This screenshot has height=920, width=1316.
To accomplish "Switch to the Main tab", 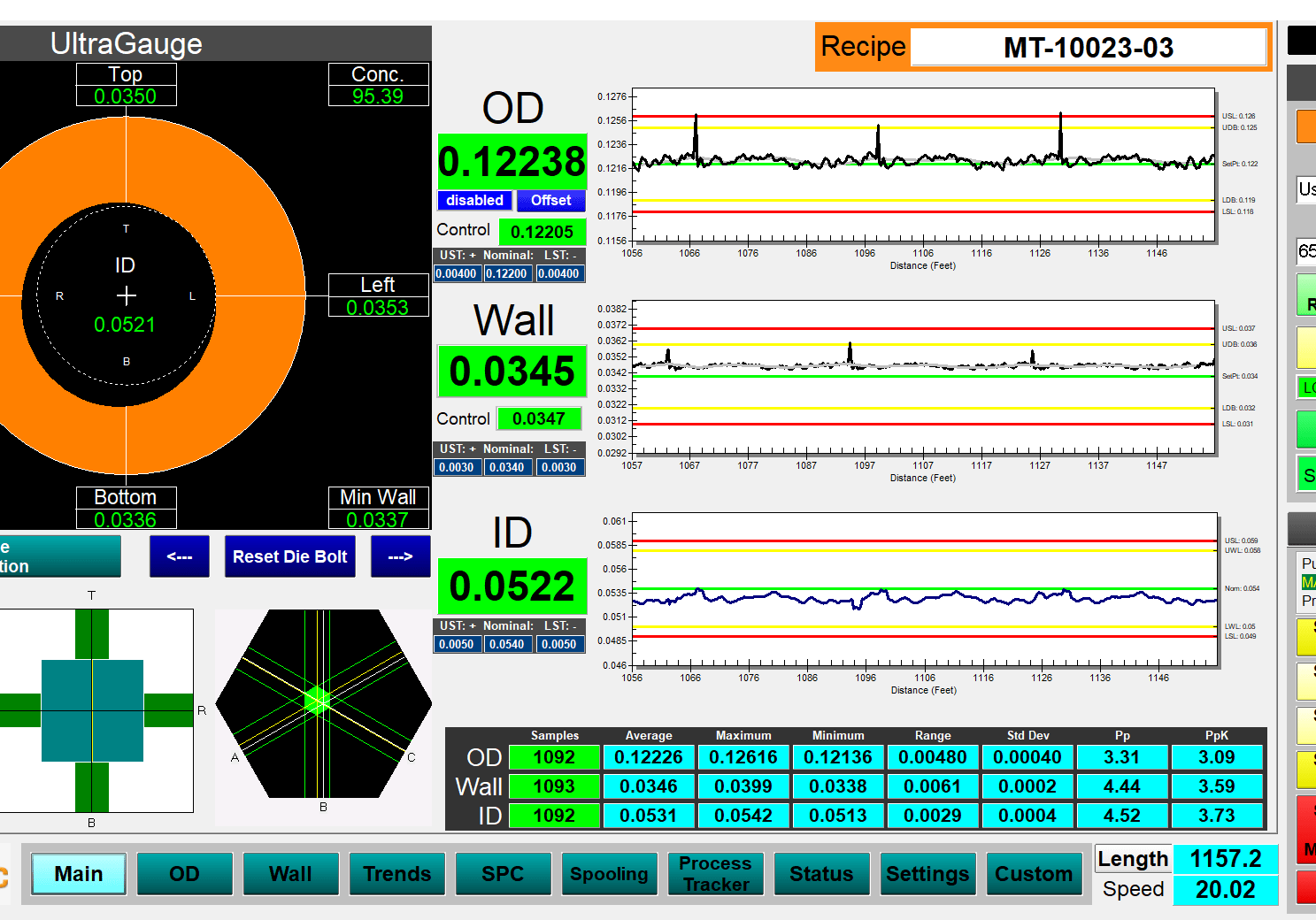I will [x=79, y=874].
